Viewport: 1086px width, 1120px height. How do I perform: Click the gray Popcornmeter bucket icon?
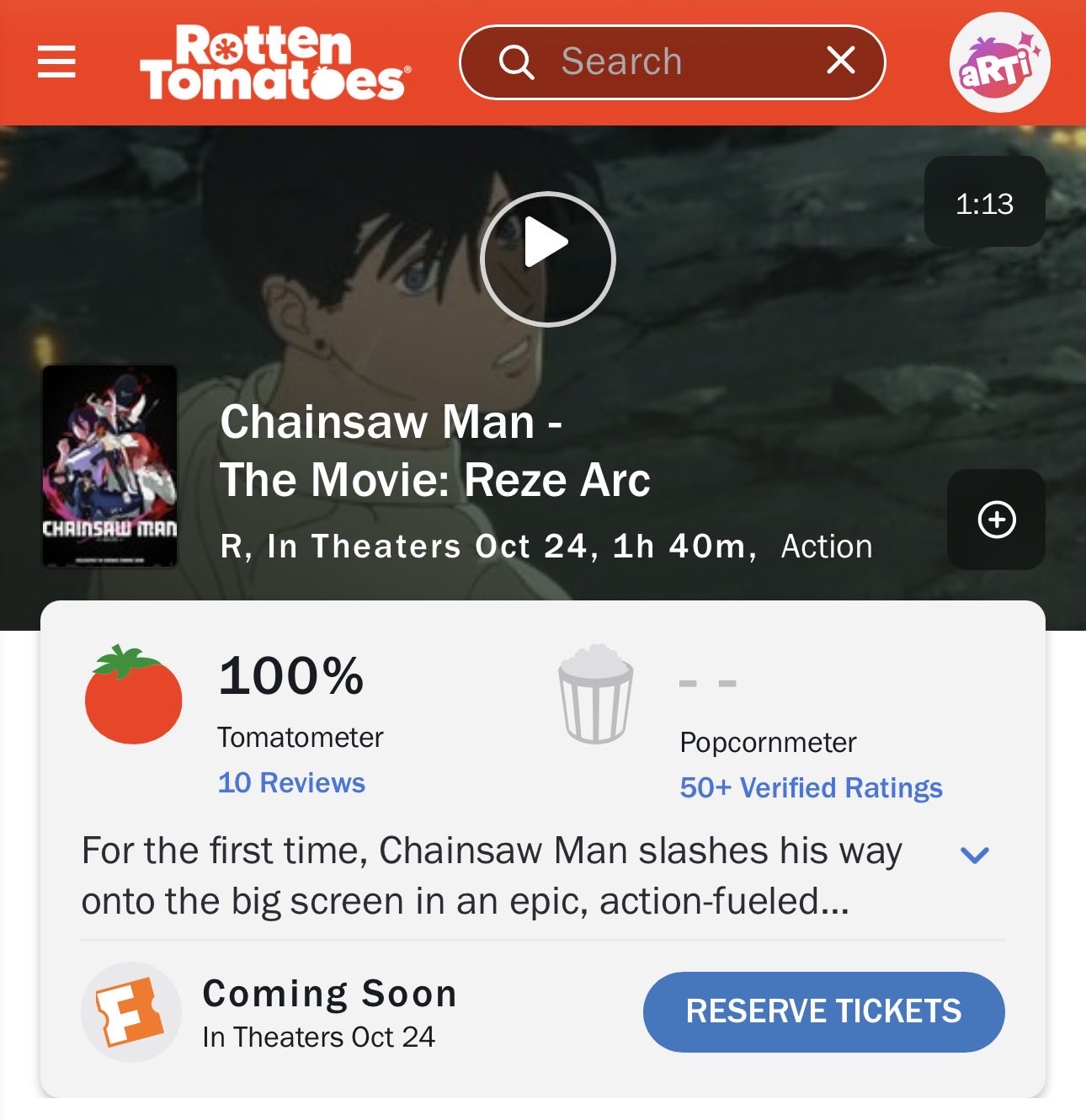[x=596, y=694]
